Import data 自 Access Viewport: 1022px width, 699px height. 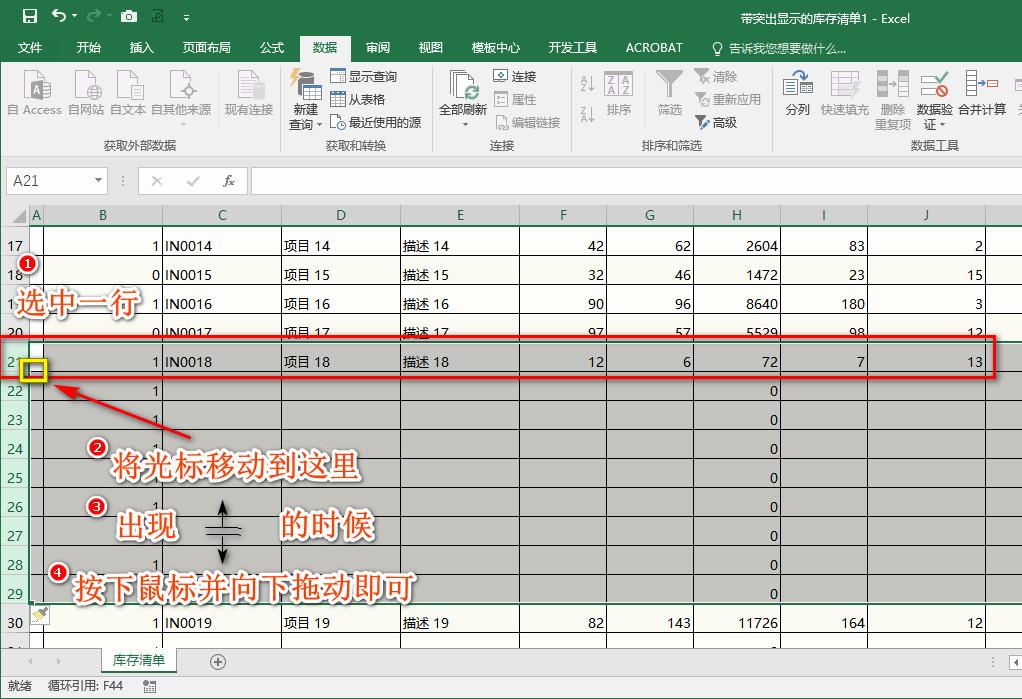point(35,93)
